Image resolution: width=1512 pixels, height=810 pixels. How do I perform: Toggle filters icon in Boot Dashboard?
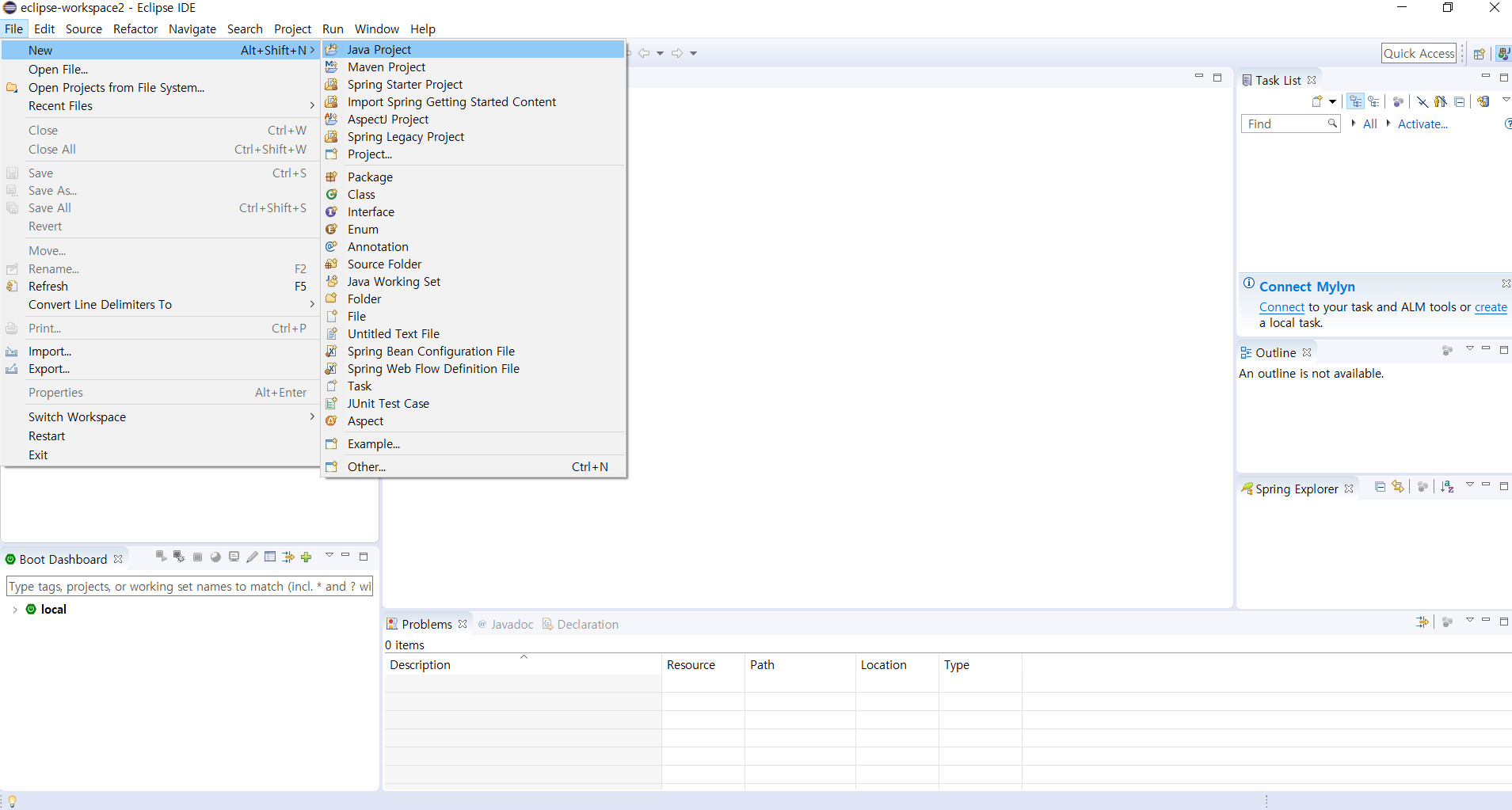tap(288, 557)
